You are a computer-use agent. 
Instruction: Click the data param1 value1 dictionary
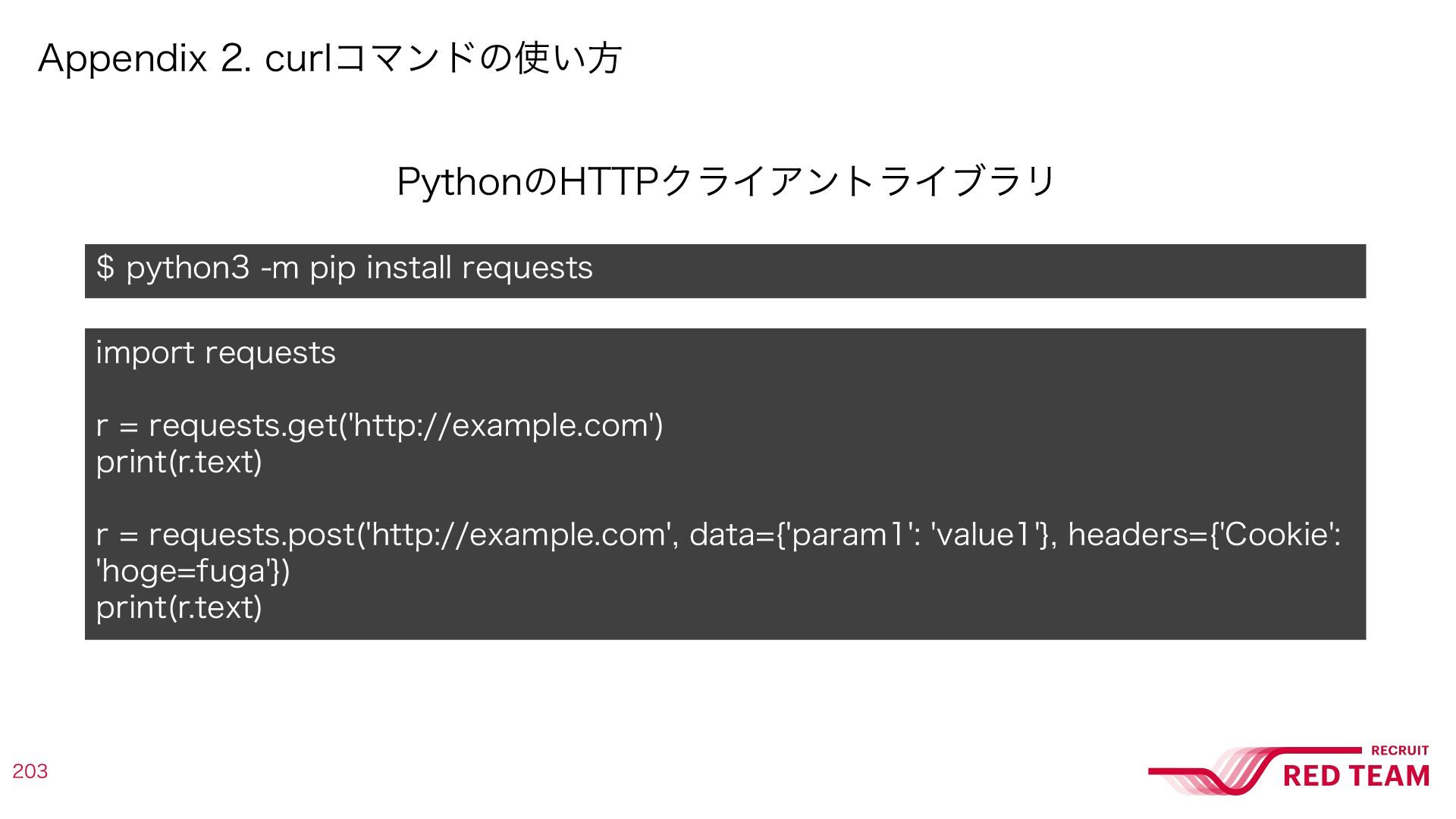click(x=870, y=535)
